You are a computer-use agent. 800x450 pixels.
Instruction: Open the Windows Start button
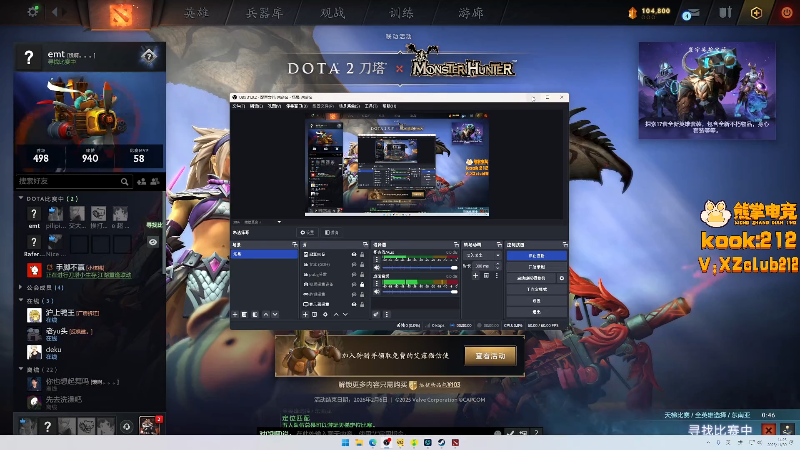(345, 442)
